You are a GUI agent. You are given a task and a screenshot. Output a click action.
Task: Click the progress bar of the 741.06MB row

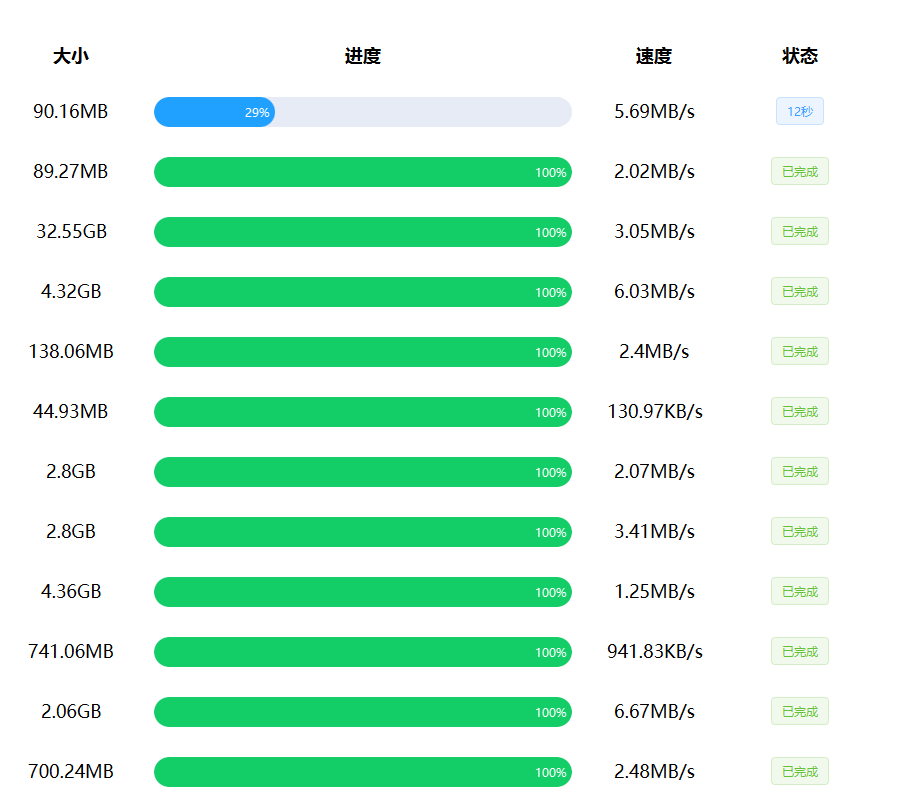pyautogui.click(x=363, y=652)
